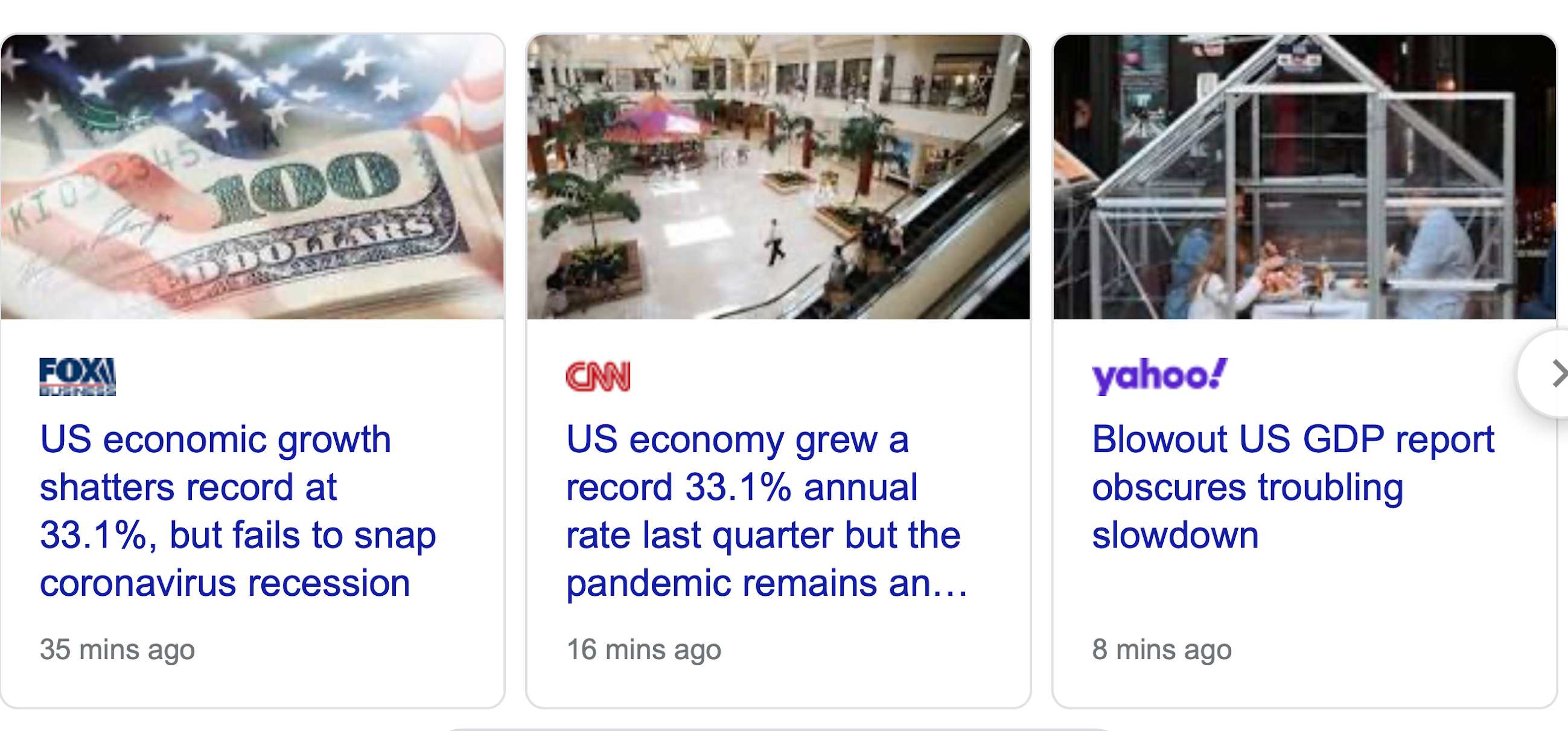Click the red CNN logo
The height and width of the screenshot is (731, 1568).
tap(598, 376)
